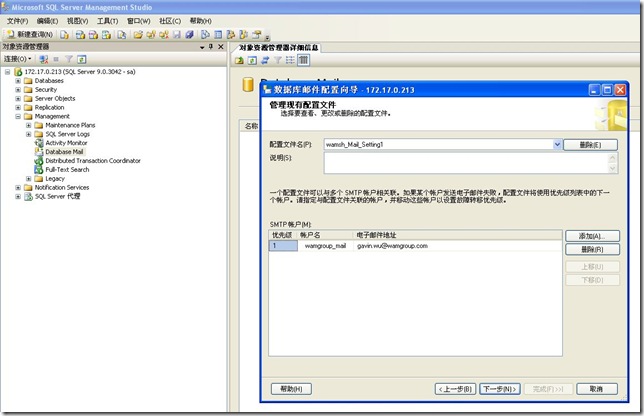
Task: Click the Template Explorer toolbar icon
Action: pos(244,34)
